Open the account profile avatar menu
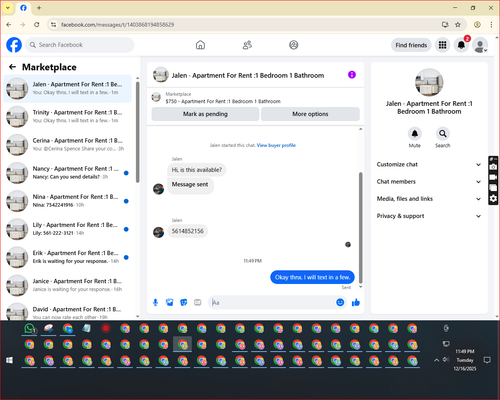The image size is (500, 400). tap(480, 45)
